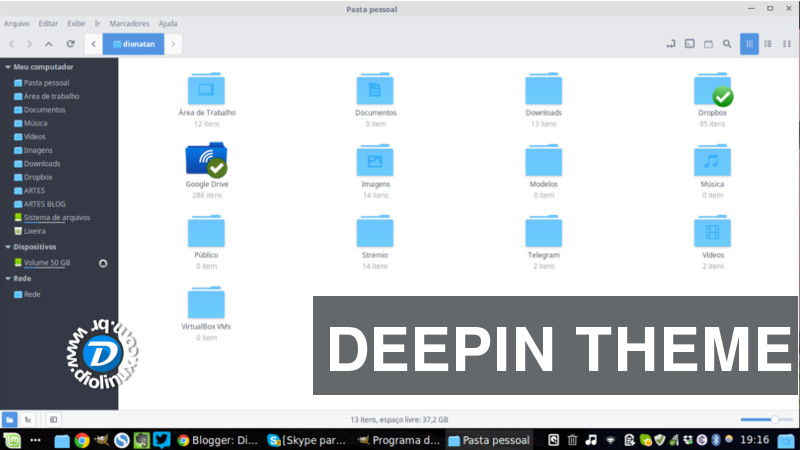
Task: Switch to list view
Action: [768, 44]
